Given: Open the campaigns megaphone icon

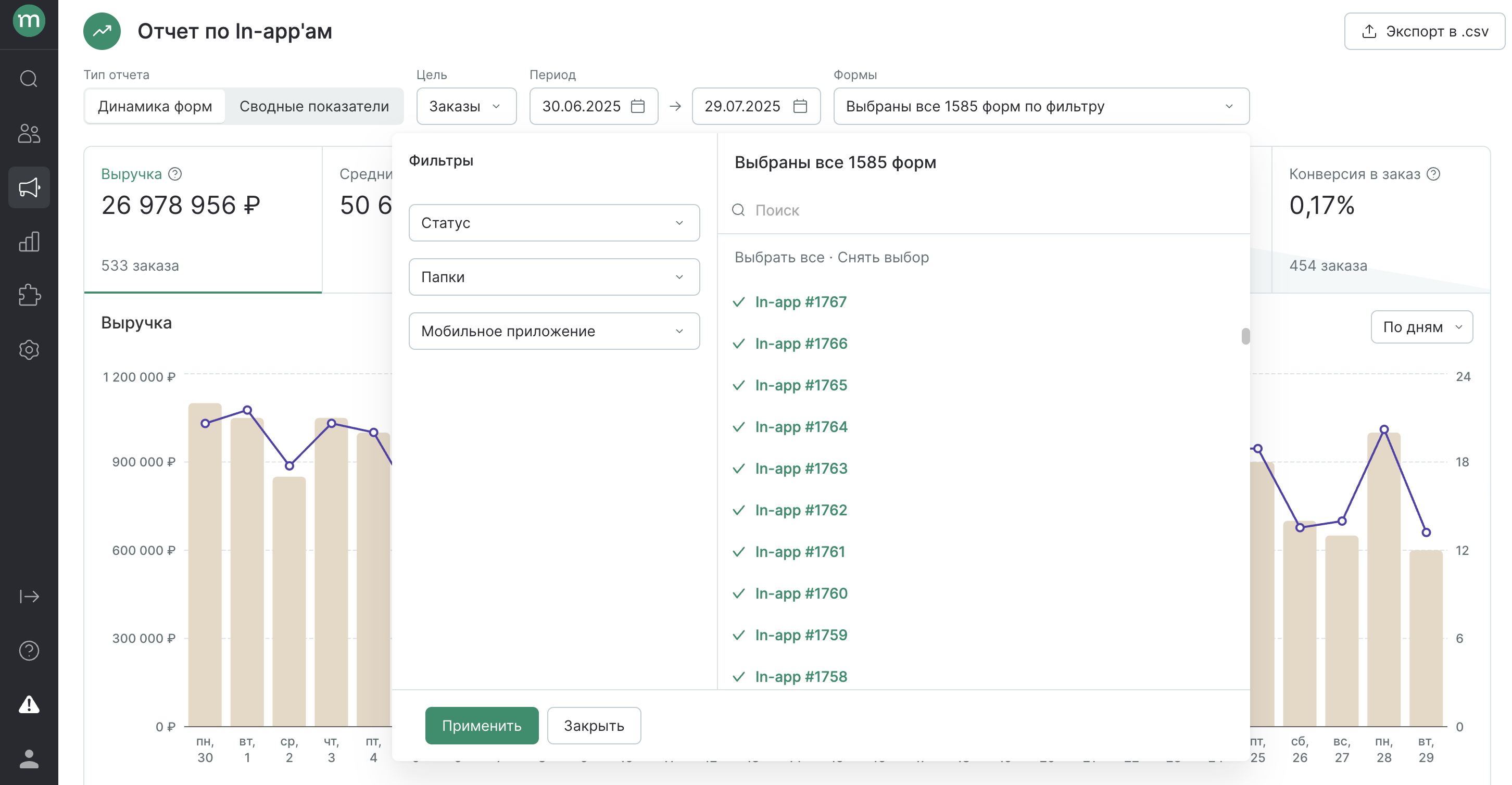Looking at the screenshot, I should [x=29, y=188].
